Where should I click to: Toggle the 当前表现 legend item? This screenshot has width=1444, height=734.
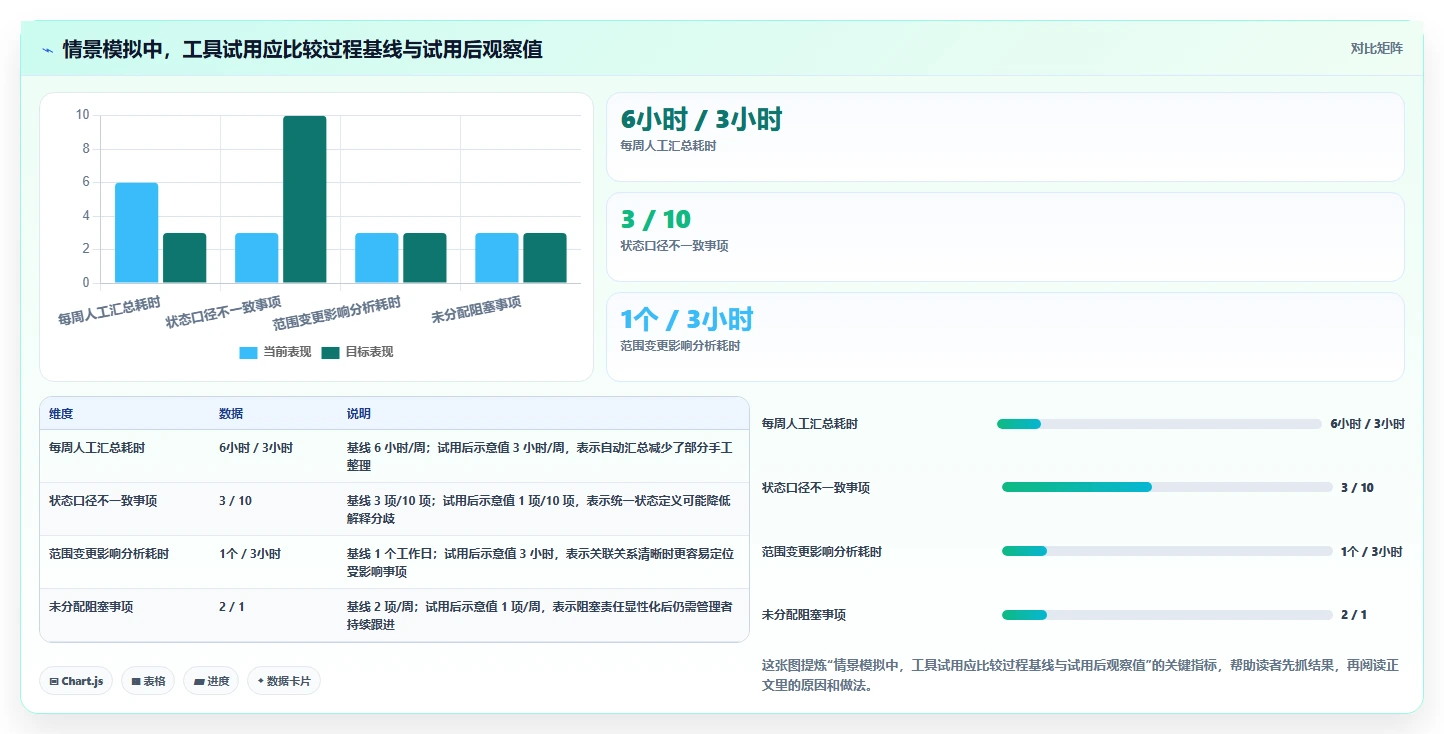pos(275,352)
